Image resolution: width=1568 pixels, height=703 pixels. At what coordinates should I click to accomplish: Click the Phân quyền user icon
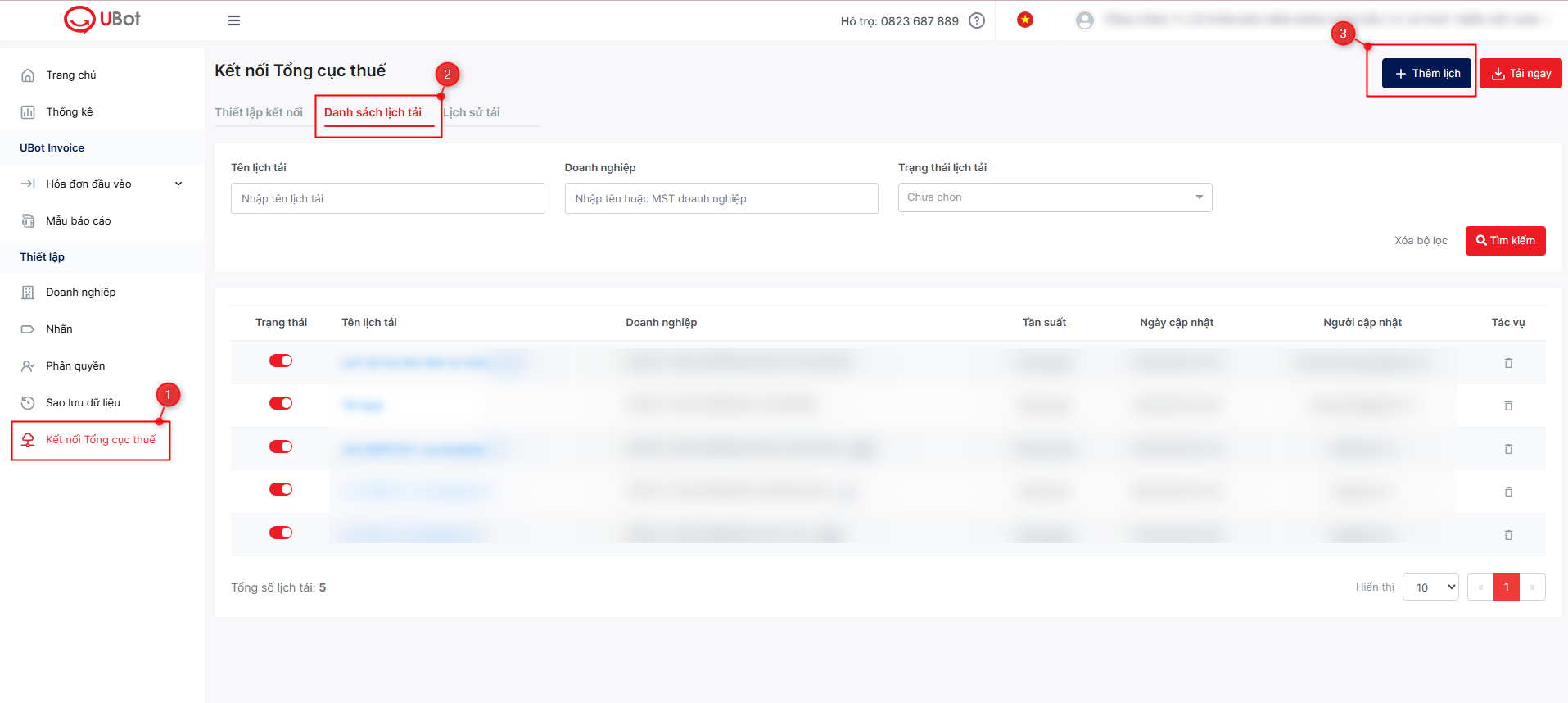(x=28, y=366)
